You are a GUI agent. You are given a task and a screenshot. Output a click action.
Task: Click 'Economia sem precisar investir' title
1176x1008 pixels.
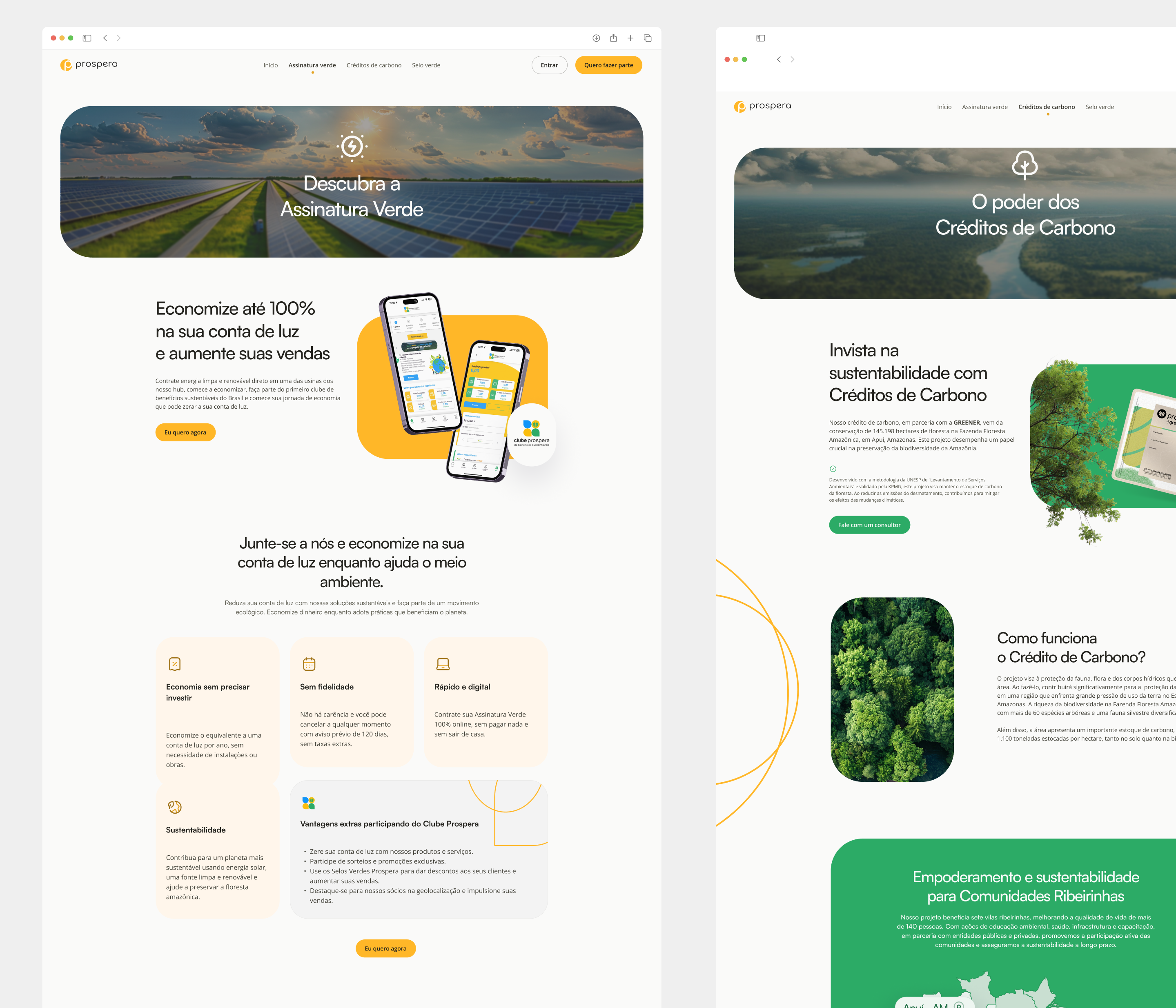208,692
